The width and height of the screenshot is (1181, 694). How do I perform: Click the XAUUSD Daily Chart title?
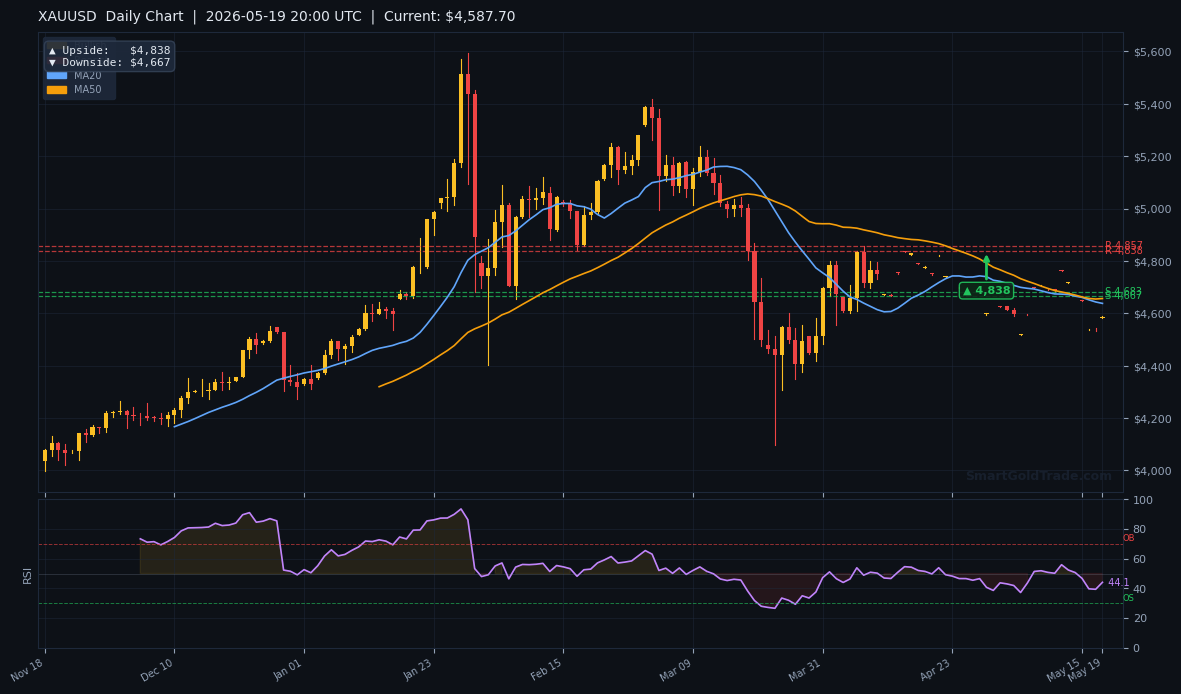(111, 17)
